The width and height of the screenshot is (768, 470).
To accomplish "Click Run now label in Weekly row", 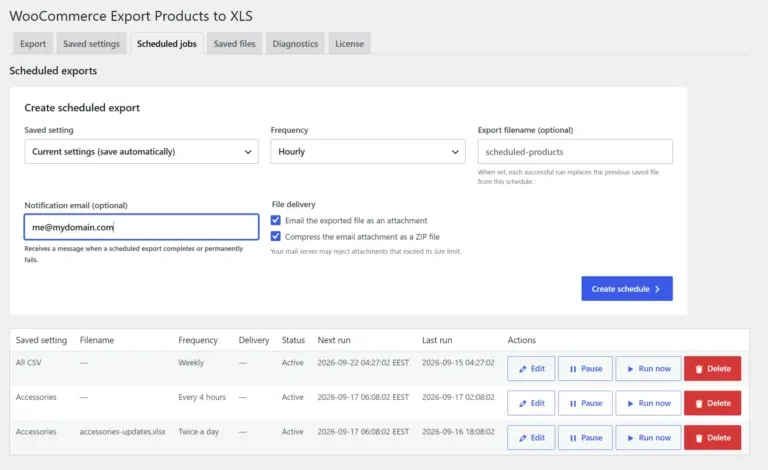I will [654, 369].
